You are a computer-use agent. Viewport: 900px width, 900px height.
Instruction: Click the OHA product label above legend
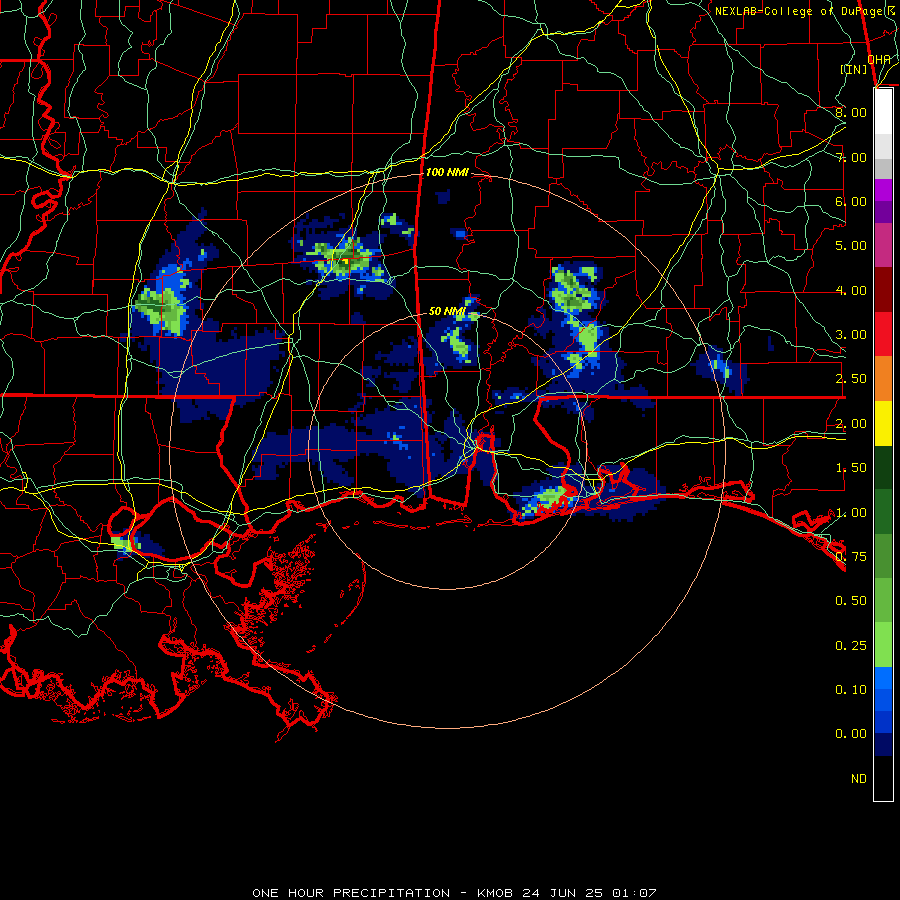click(879, 59)
